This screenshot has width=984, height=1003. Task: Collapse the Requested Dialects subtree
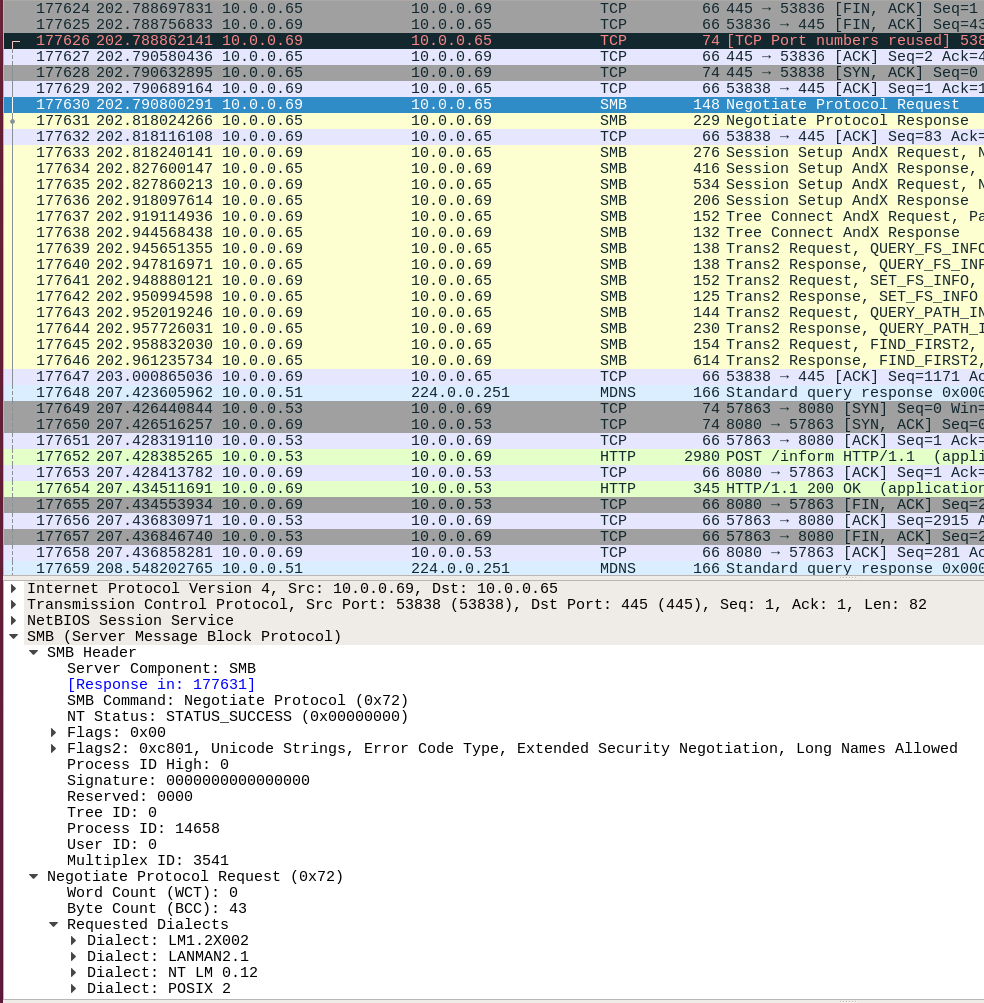pos(54,924)
